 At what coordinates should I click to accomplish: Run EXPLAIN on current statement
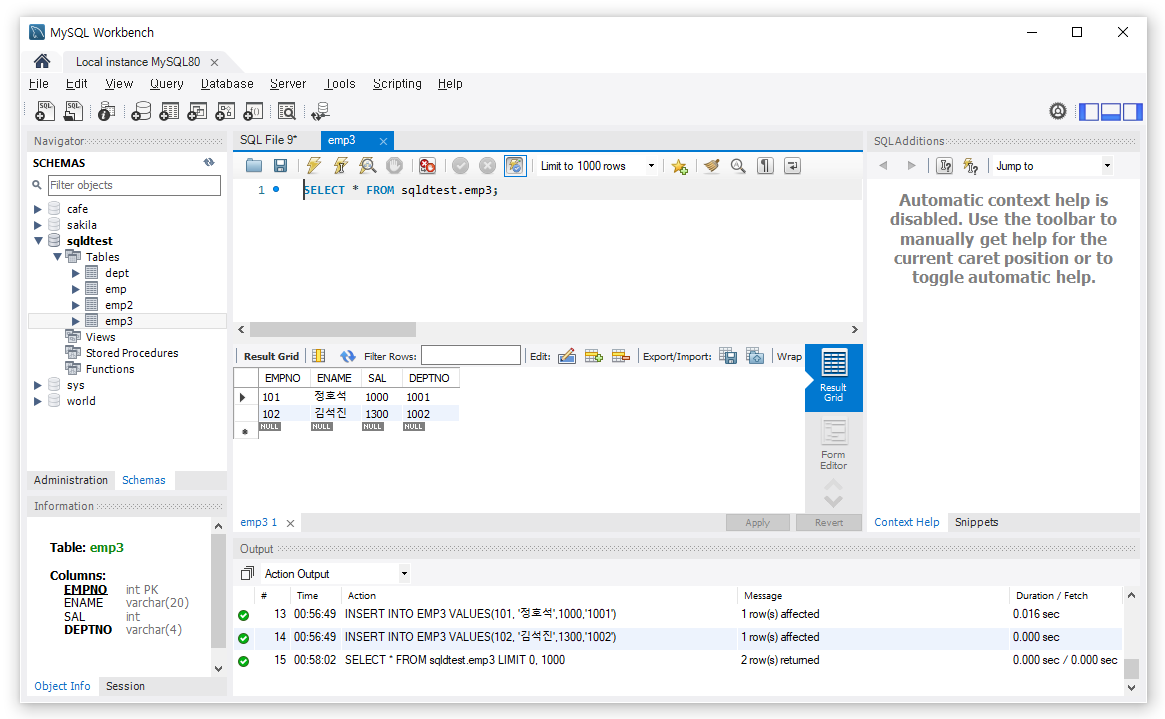click(x=367, y=166)
